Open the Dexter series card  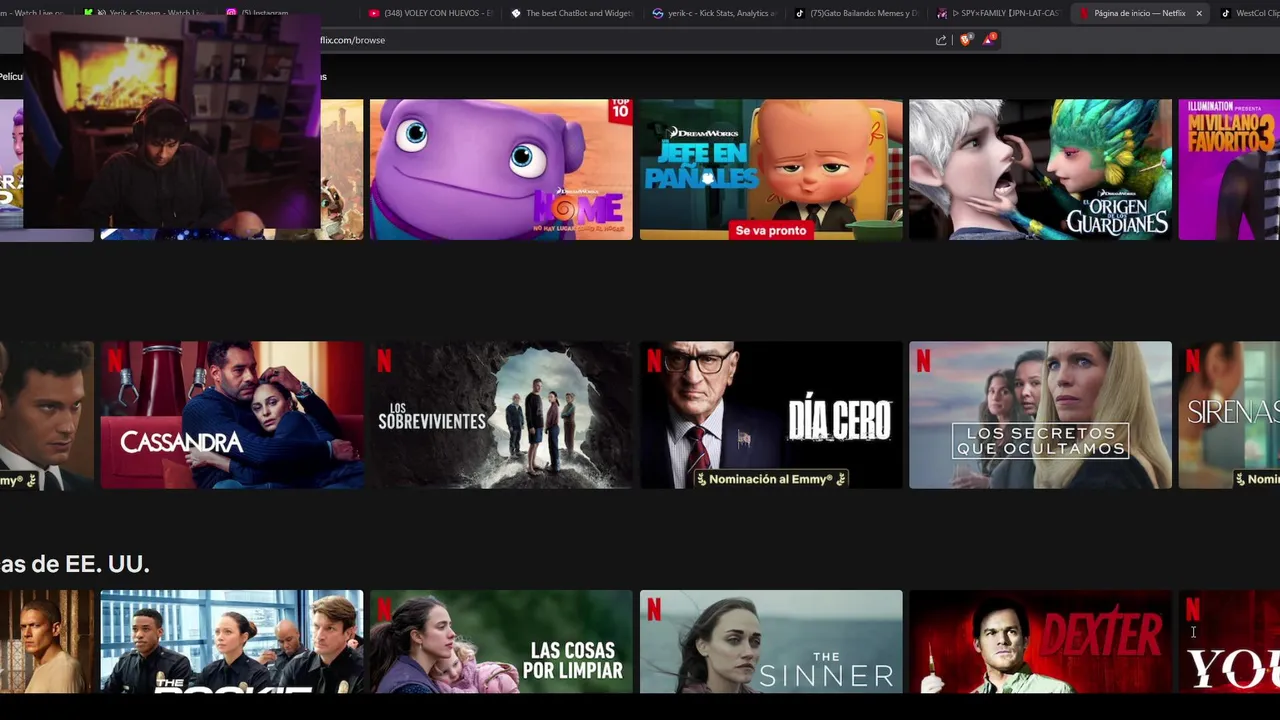tap(1040, 641)
